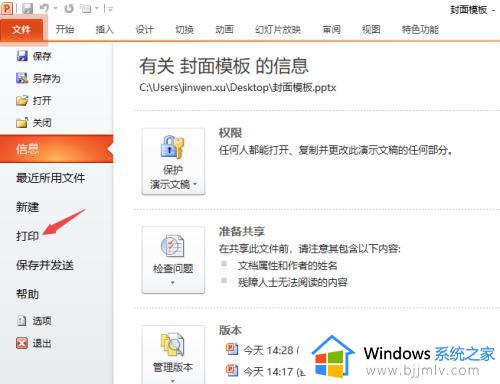
Task: Click the 检查问题 button
Action: coord(173,260)
